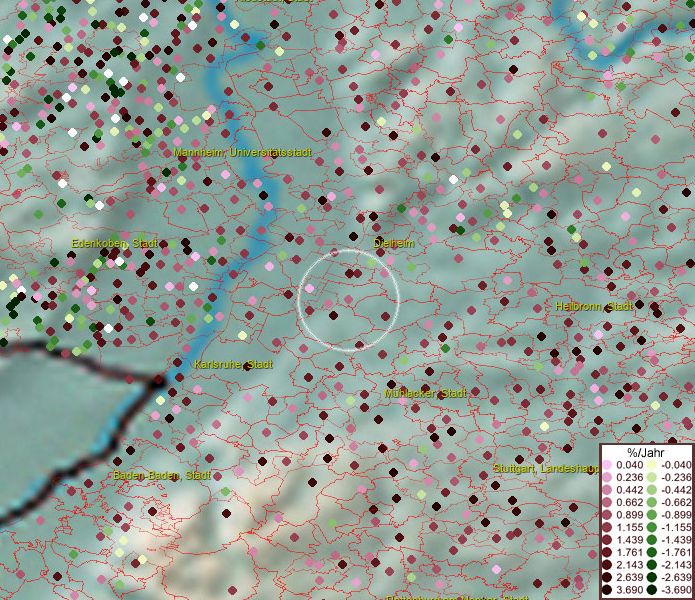Select the green swatch for -0.899

(652, 515)
